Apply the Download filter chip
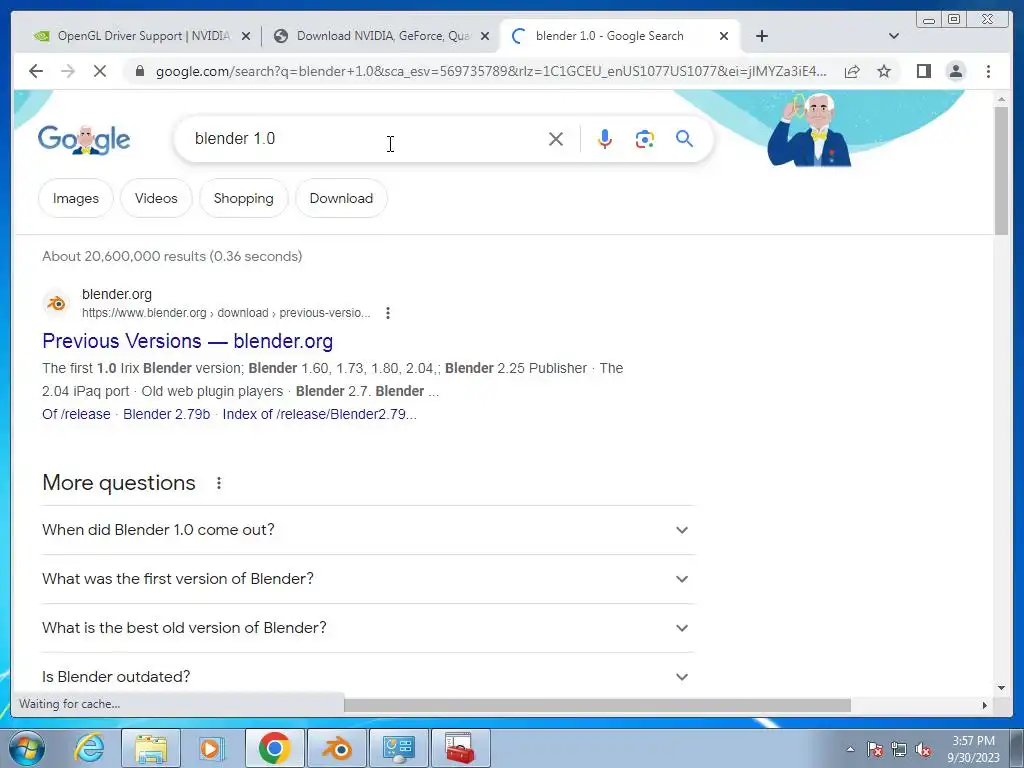This screenshot has height=768, width=1024. [342, 198]
